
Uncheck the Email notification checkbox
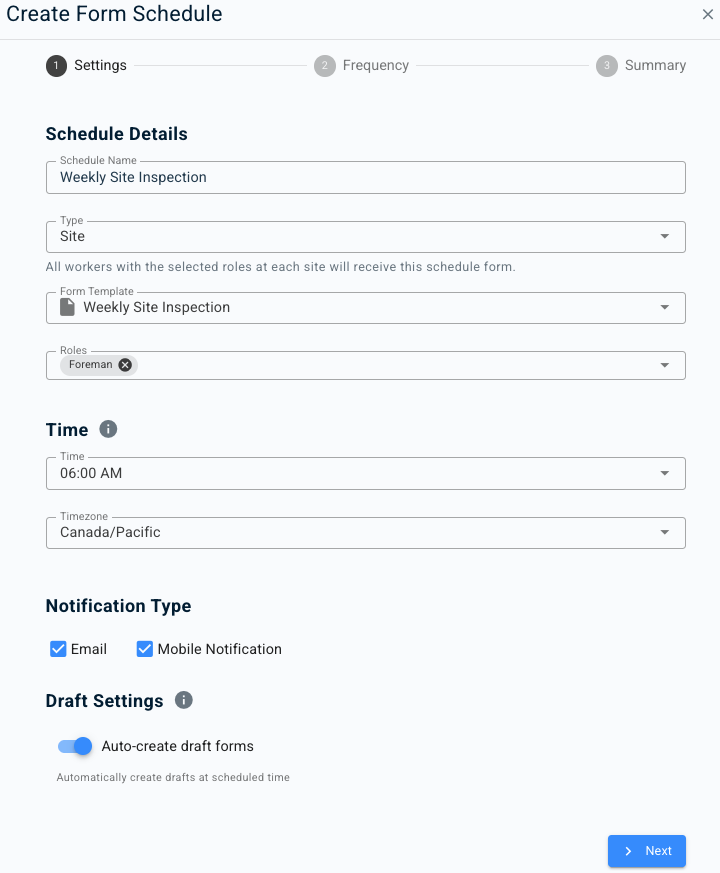click(58, 649)
